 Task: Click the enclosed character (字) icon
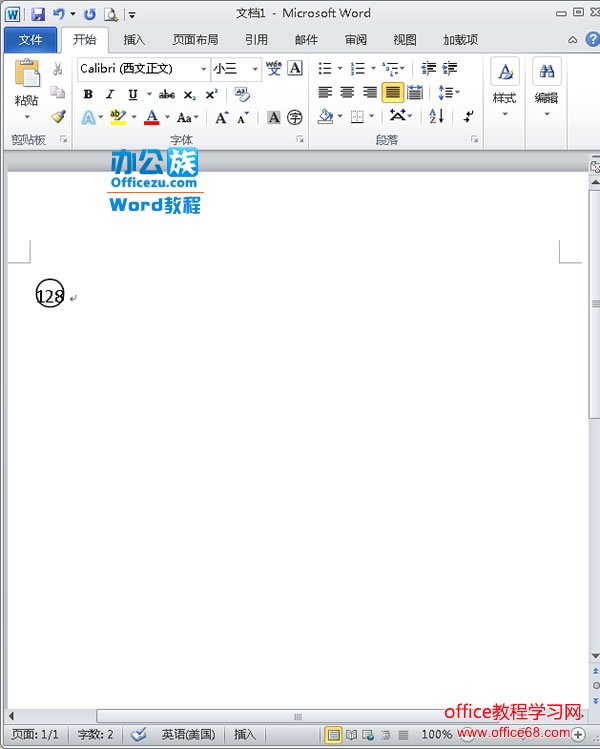pos(295,117)
